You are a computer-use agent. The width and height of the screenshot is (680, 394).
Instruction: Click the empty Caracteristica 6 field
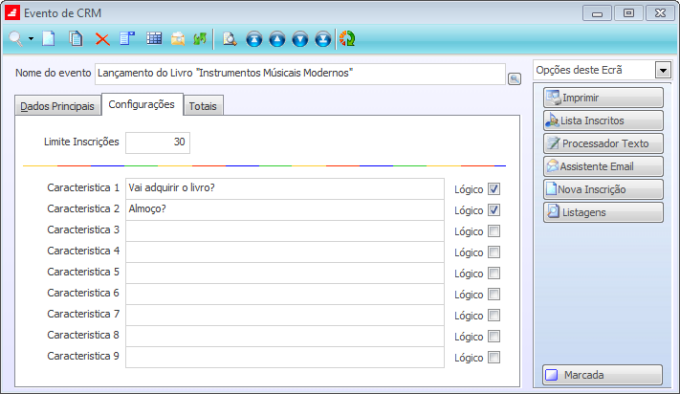pos(285,294)
